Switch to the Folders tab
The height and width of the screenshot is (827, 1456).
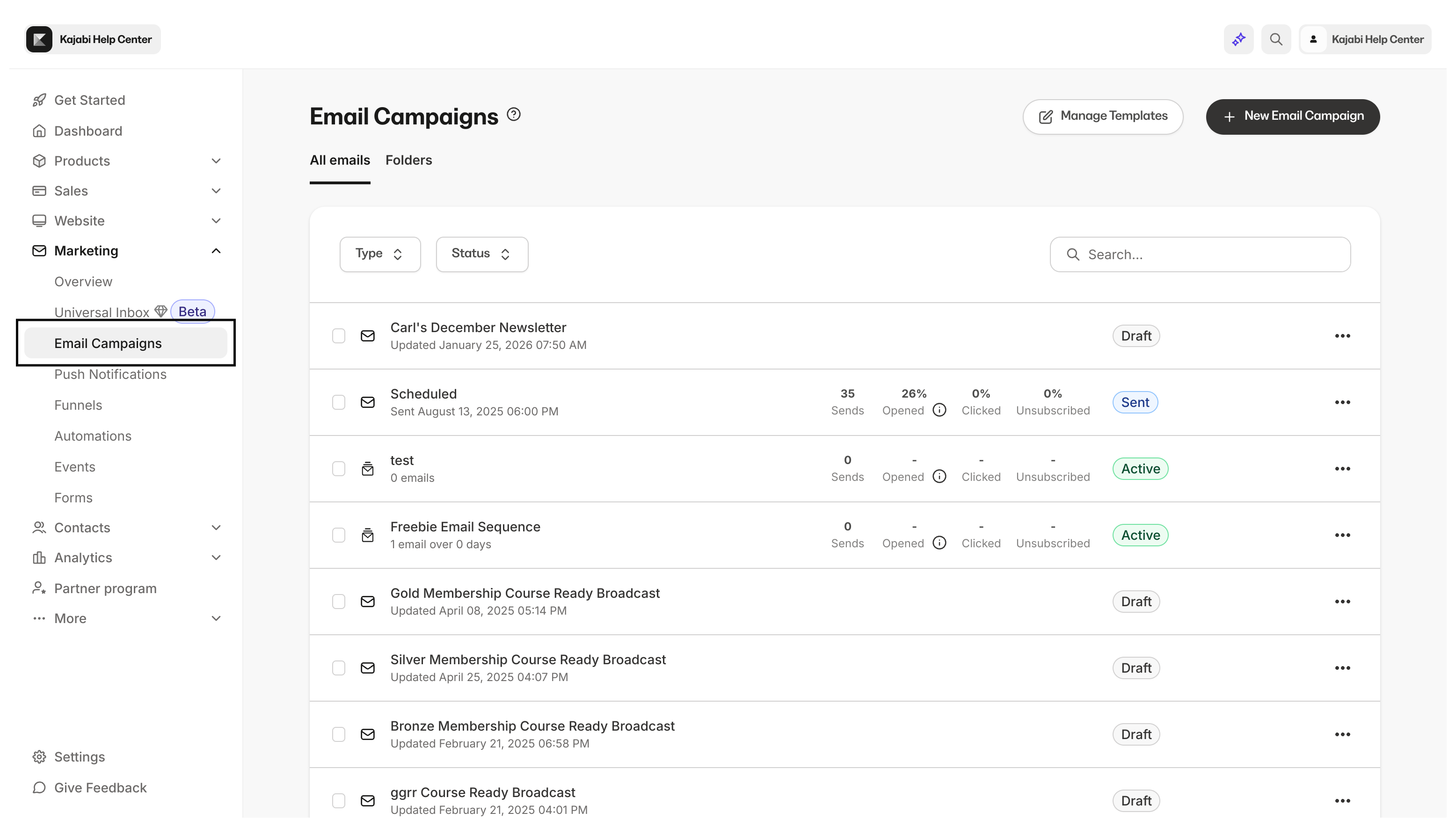[x=408, y=160]
